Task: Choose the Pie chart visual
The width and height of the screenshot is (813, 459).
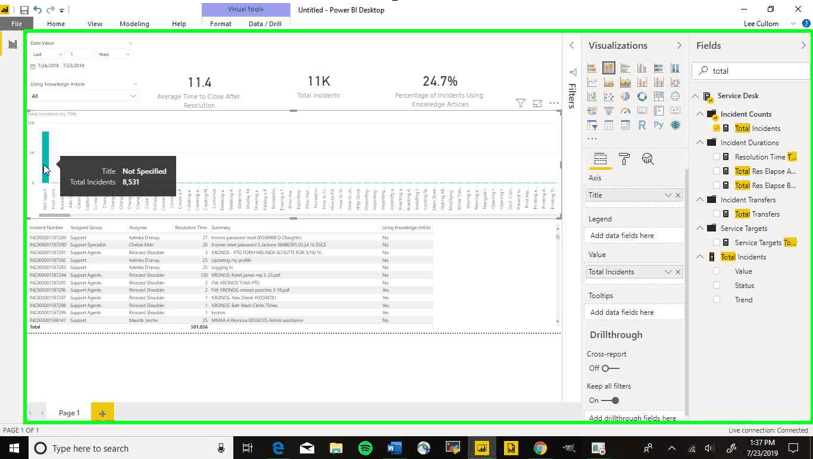Action: [625, 96]
